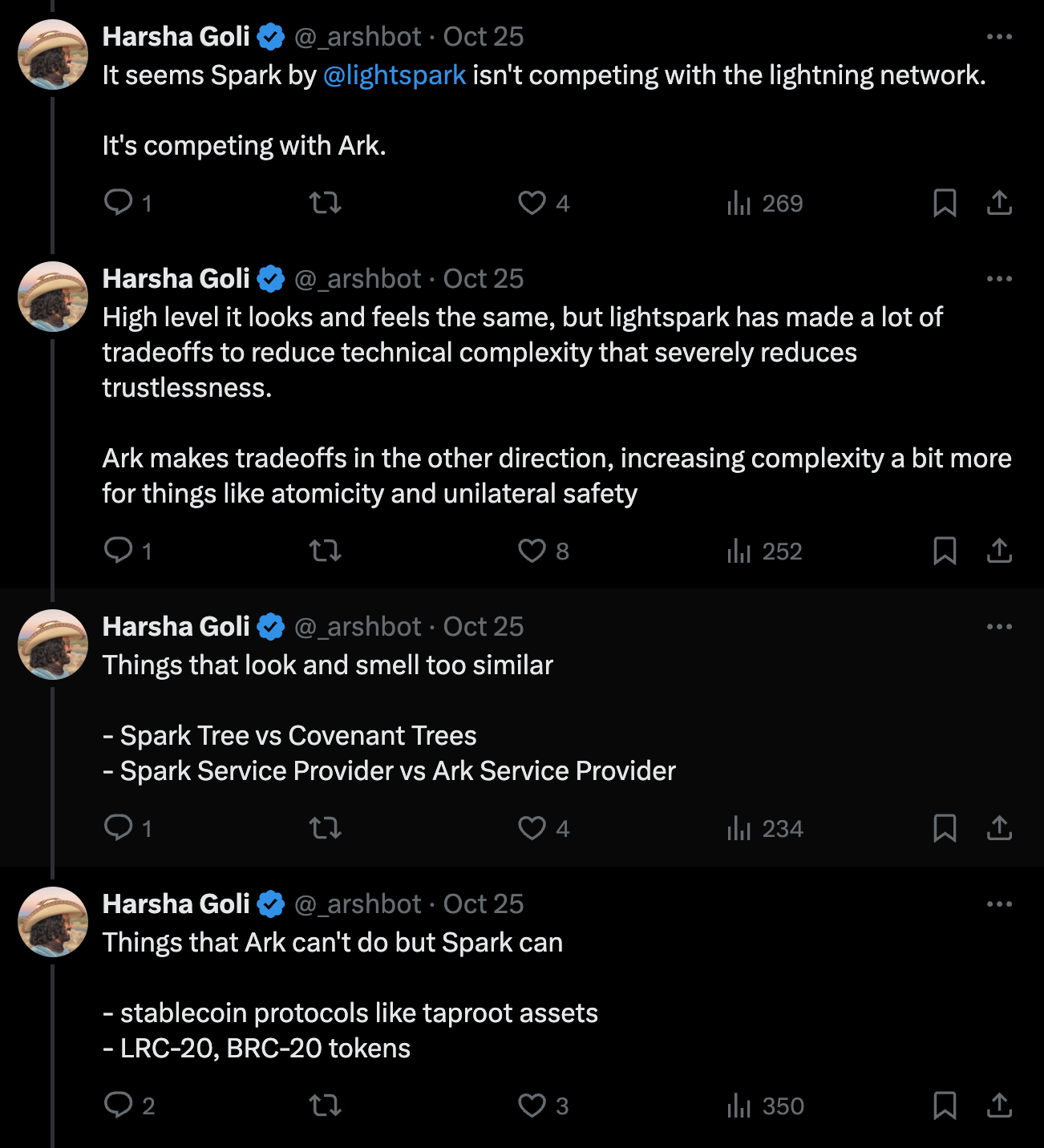
Task: Reply to the tweet with 2 replies
Action: (x=119, y=1106)
